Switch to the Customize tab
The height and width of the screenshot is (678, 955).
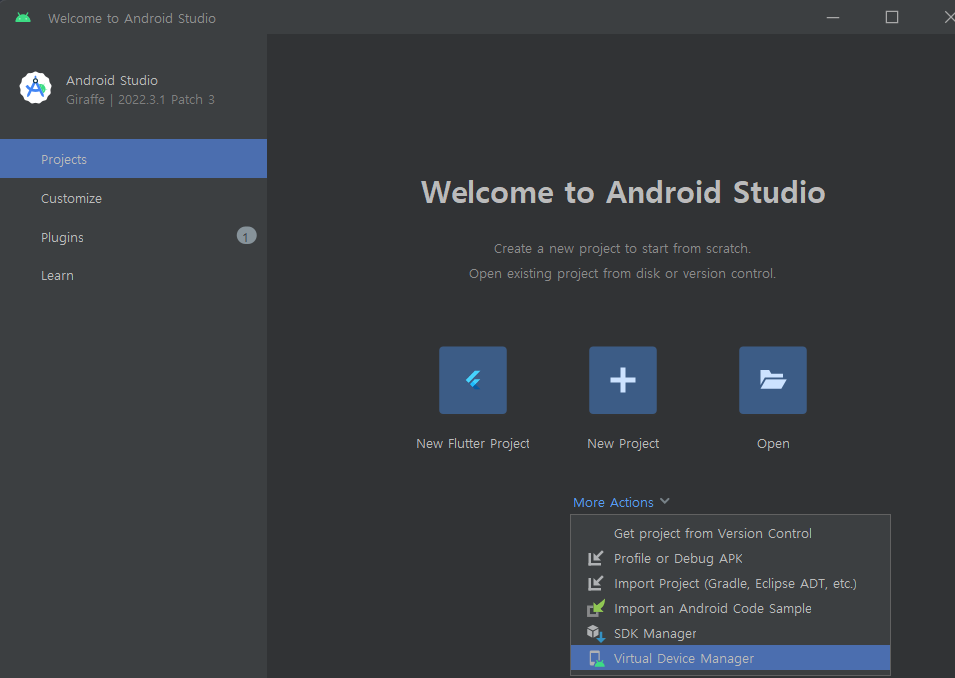pyautogui.click(x=133, y=198)
